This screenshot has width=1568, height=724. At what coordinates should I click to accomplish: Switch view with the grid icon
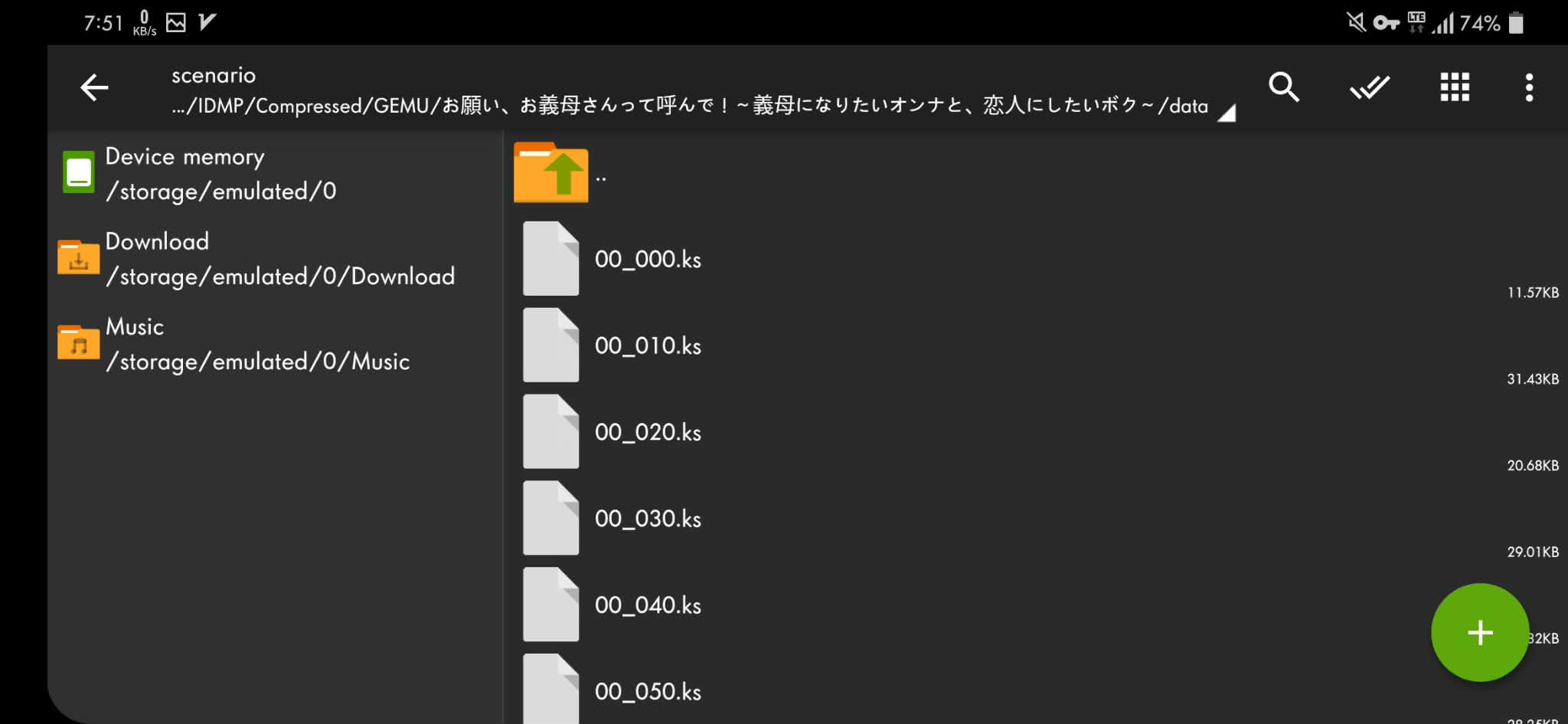coord(1454,87)
